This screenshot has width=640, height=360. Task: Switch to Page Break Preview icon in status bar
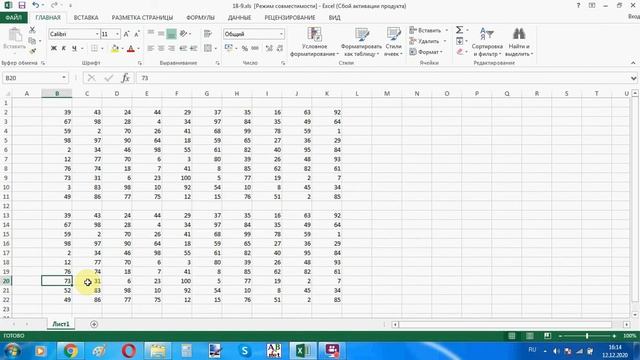click(x=547, y=336)
